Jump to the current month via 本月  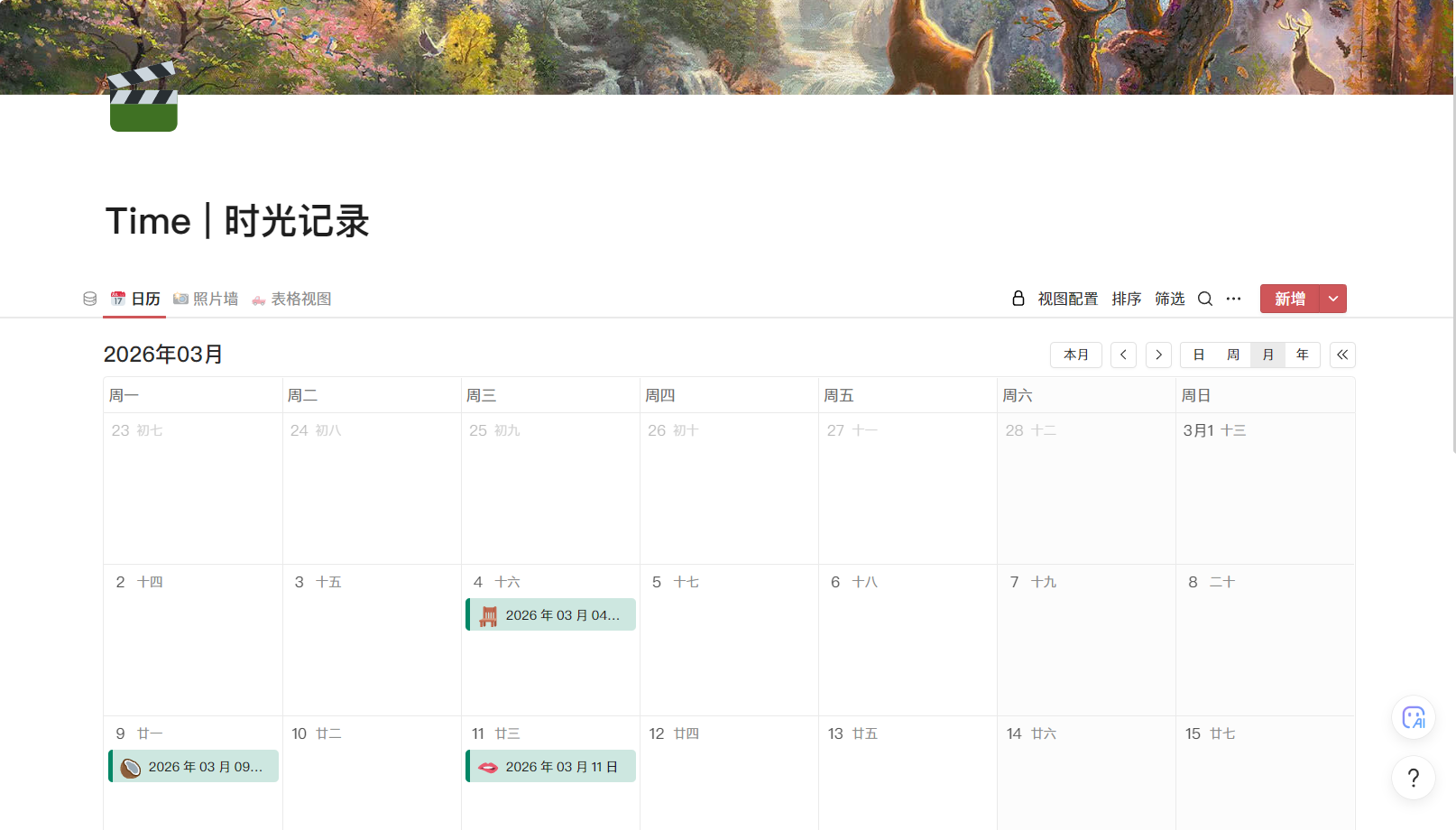[1075, 355]
